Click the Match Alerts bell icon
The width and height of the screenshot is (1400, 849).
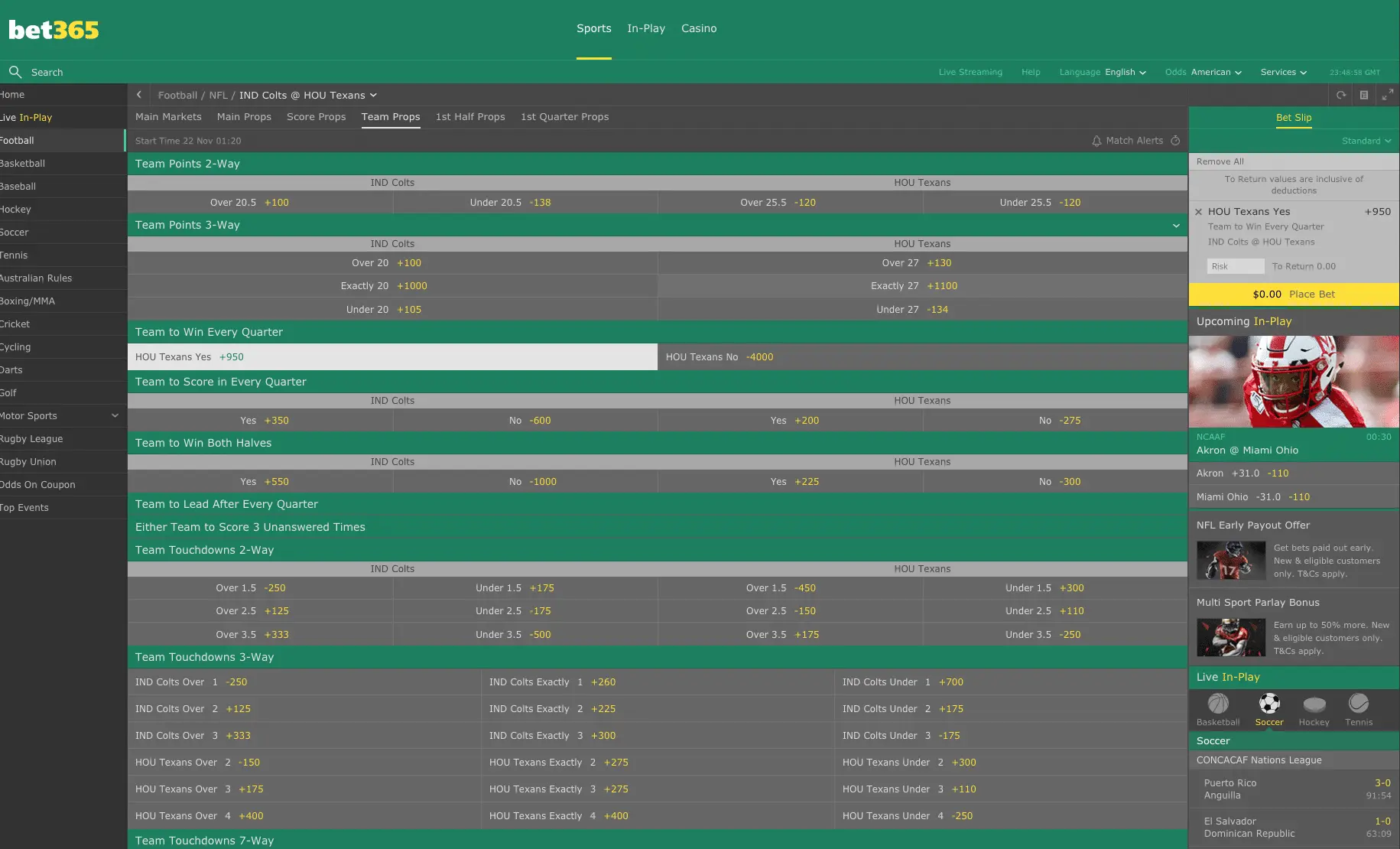pos(1096,141)
